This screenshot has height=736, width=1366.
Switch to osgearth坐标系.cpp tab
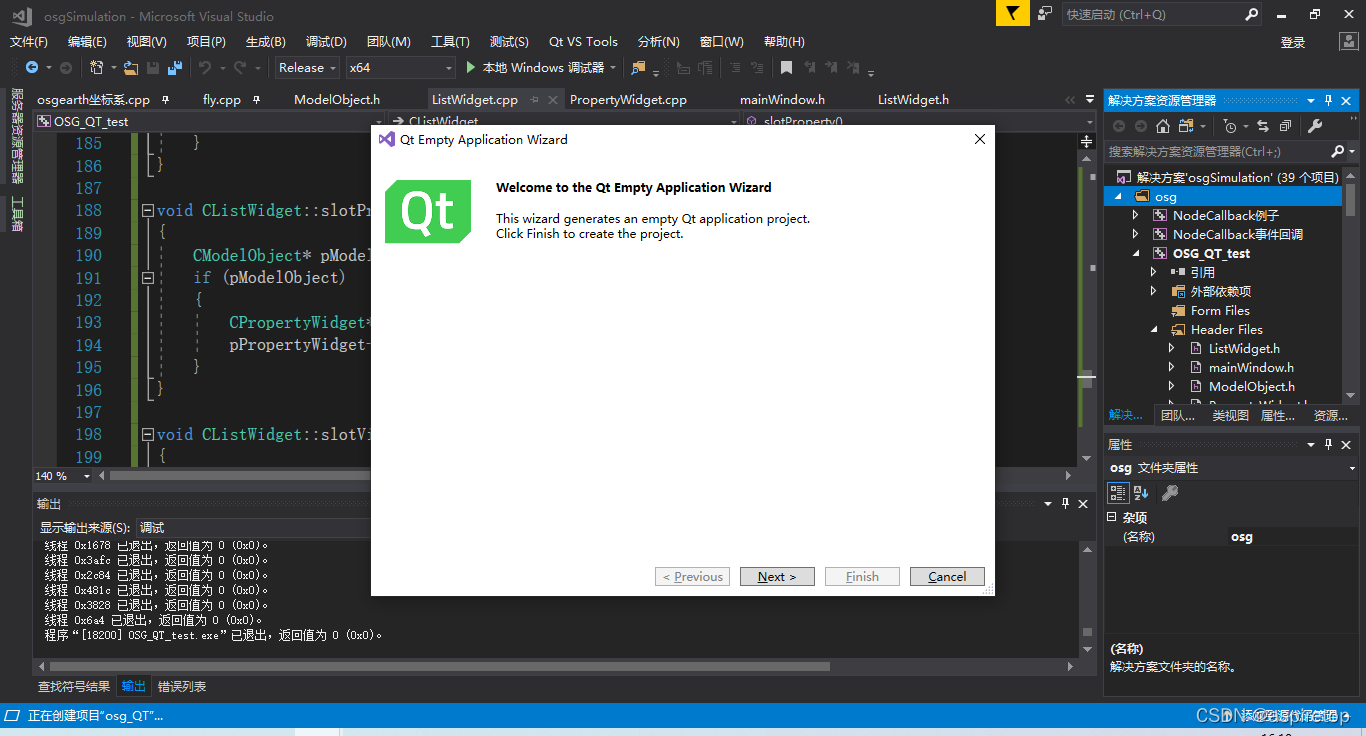93,100
